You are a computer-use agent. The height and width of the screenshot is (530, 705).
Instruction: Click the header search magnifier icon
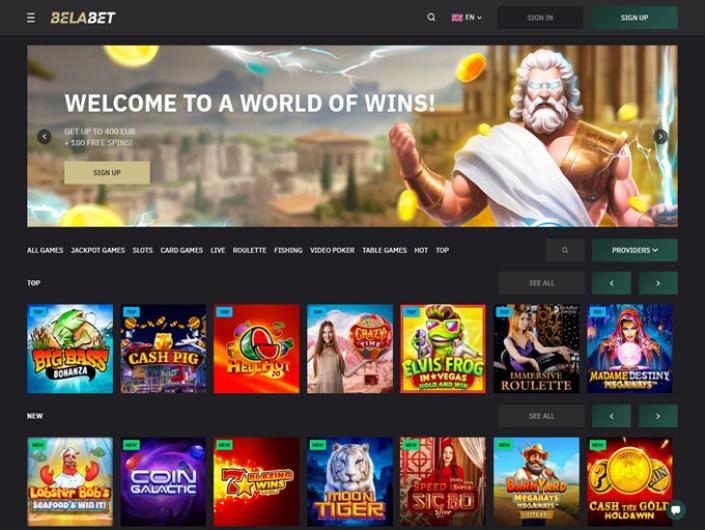pyautogui.click(x=431, y=18)
